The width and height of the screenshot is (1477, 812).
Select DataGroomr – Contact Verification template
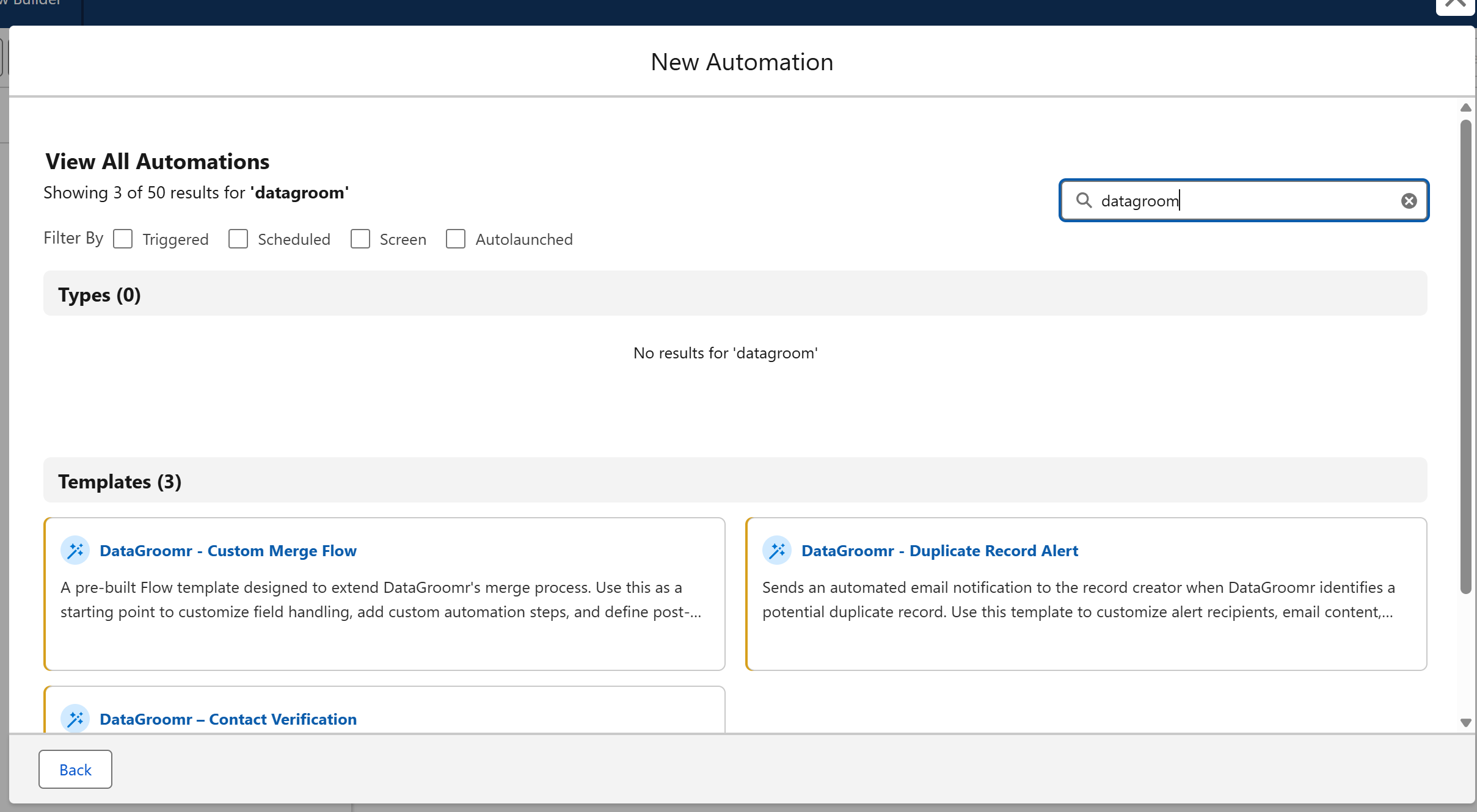pyautogui.click(x=228, y=719)
